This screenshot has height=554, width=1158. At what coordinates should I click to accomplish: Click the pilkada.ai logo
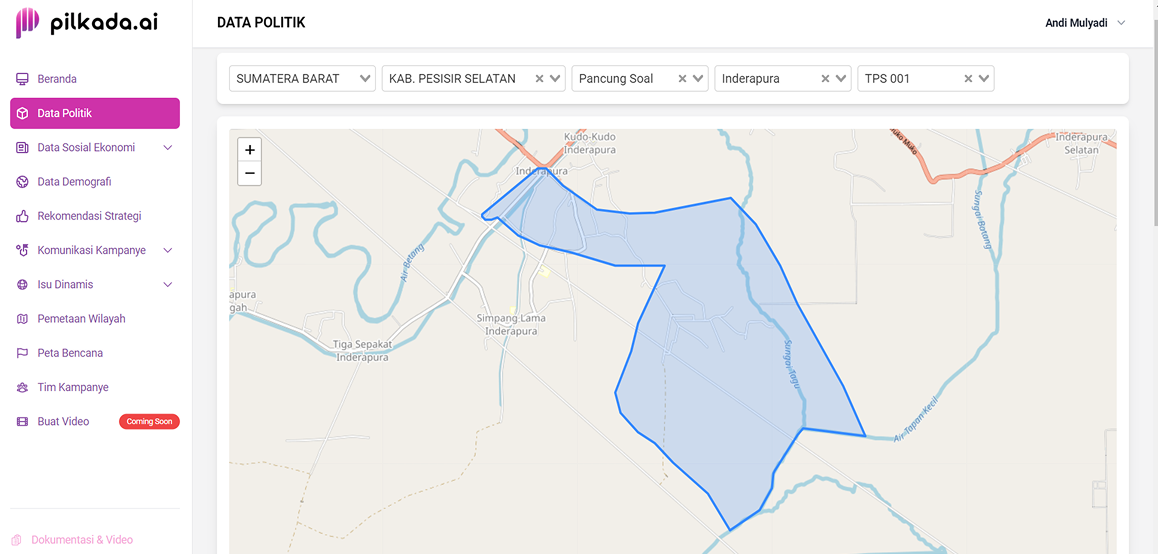click(87, 22)
